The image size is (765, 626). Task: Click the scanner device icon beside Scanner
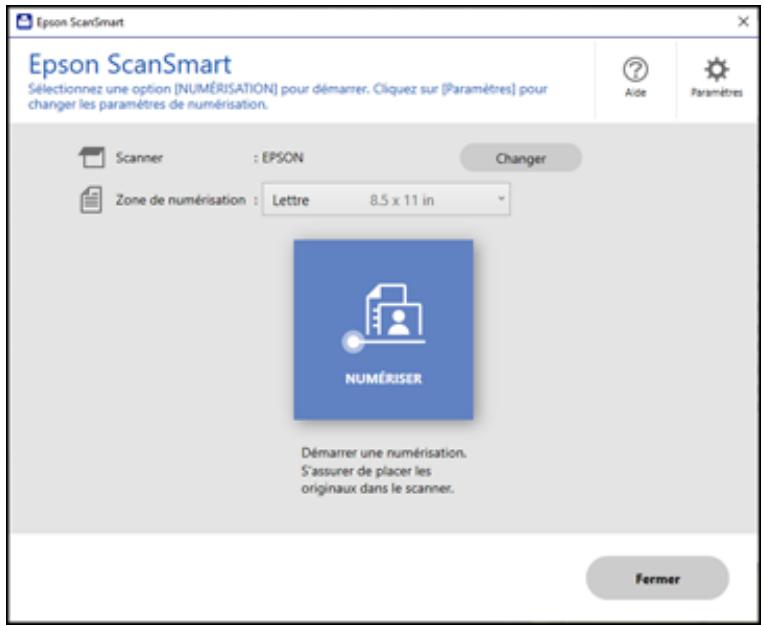click(92, 157)
